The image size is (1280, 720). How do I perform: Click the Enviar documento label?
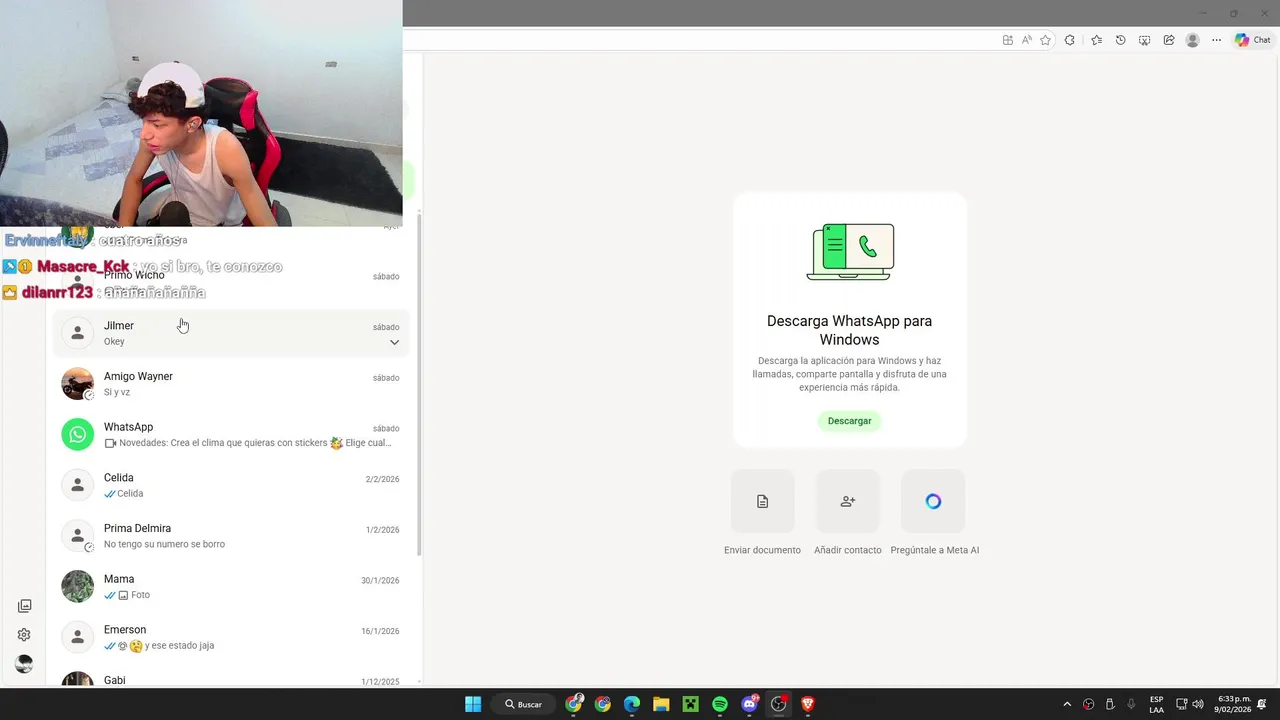click(762, 550)
